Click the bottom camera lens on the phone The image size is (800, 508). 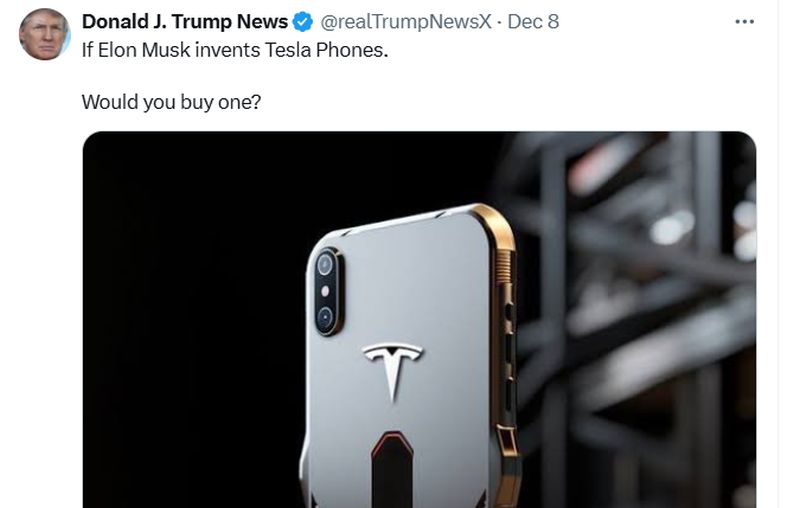pos(325,318)
